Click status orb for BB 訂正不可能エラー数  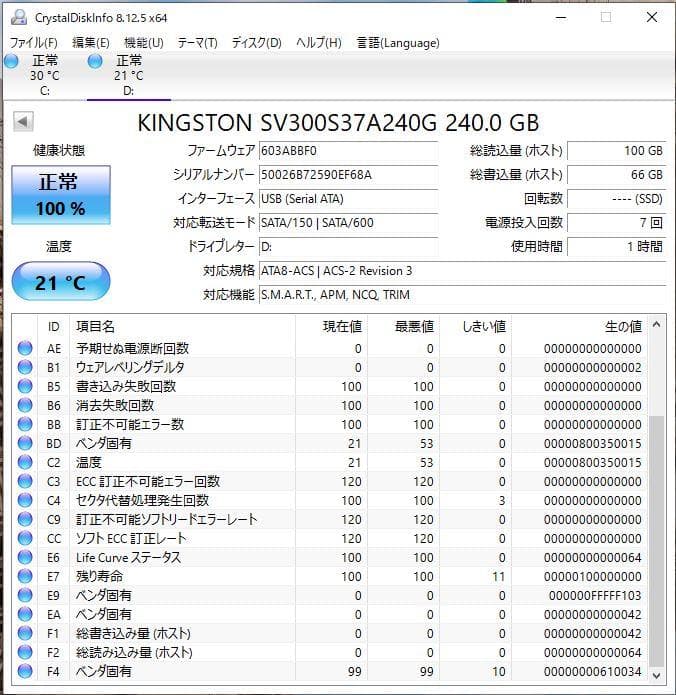click(x=25, y=425)
